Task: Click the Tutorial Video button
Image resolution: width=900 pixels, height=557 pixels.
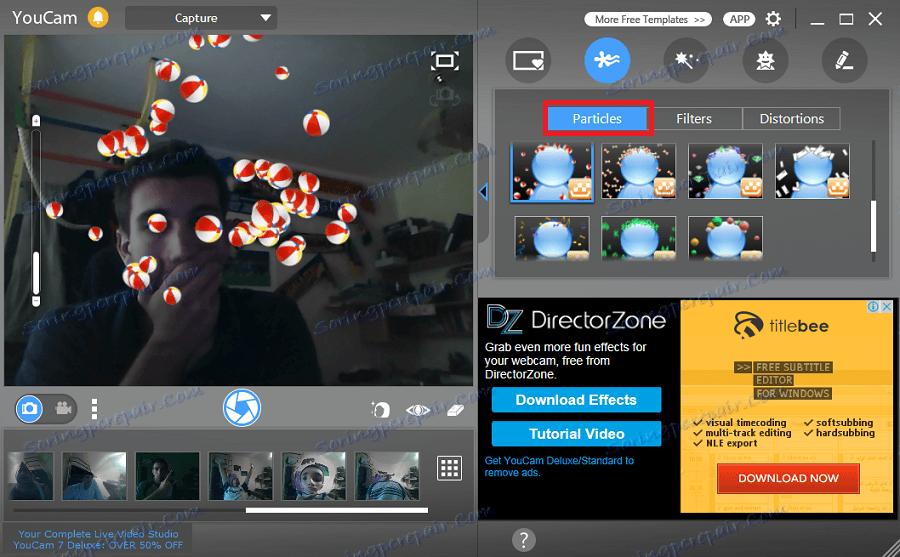Action: [x=576, y=434]
